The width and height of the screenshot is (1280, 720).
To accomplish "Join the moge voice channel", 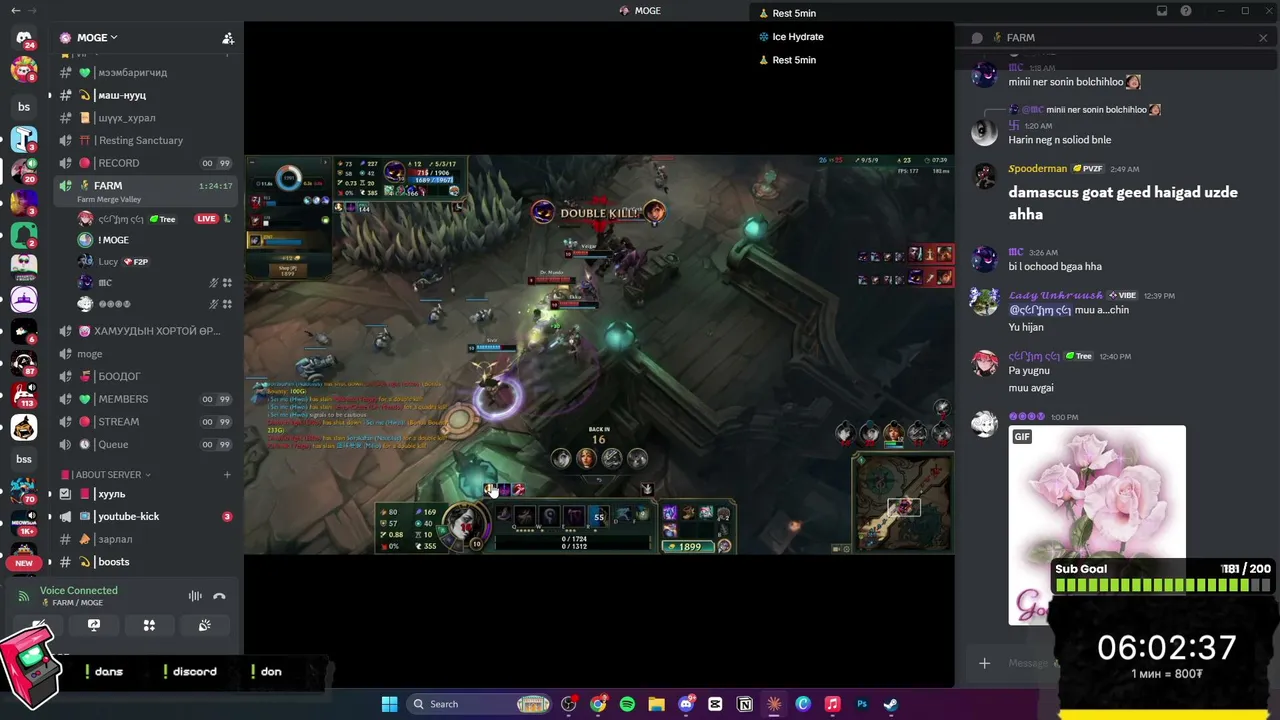I will [146, 354].
